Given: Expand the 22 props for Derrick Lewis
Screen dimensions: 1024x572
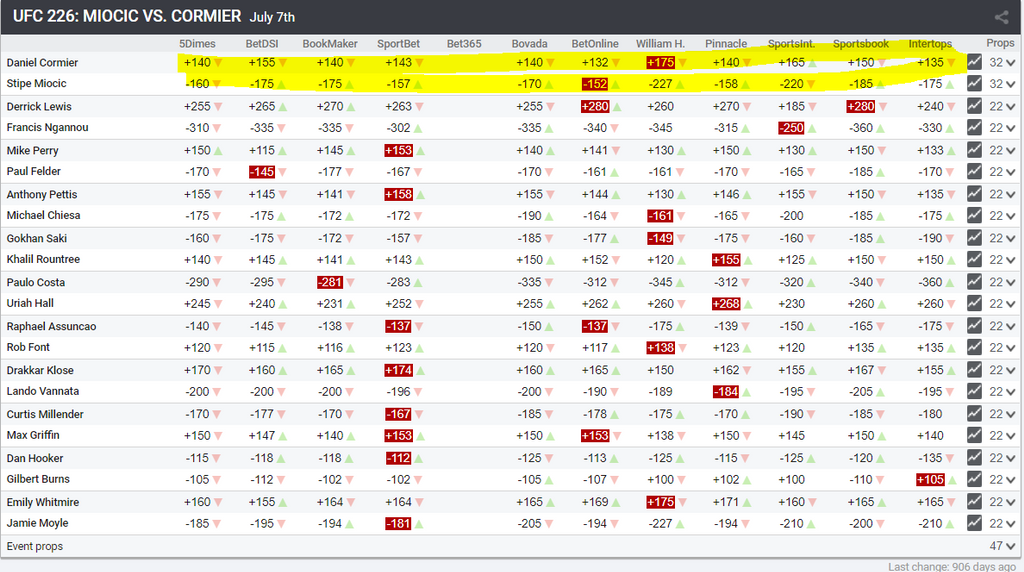Looking at the screenshot, I should pyautogui.click(x=1002, y=106).
